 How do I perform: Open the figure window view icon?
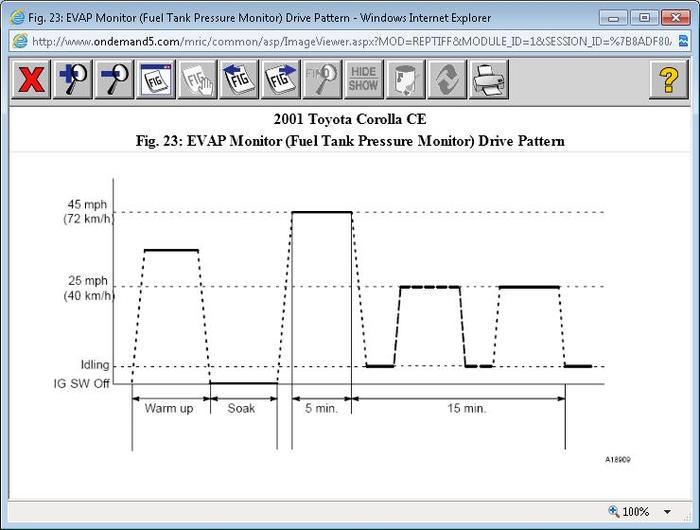[156, 79]
